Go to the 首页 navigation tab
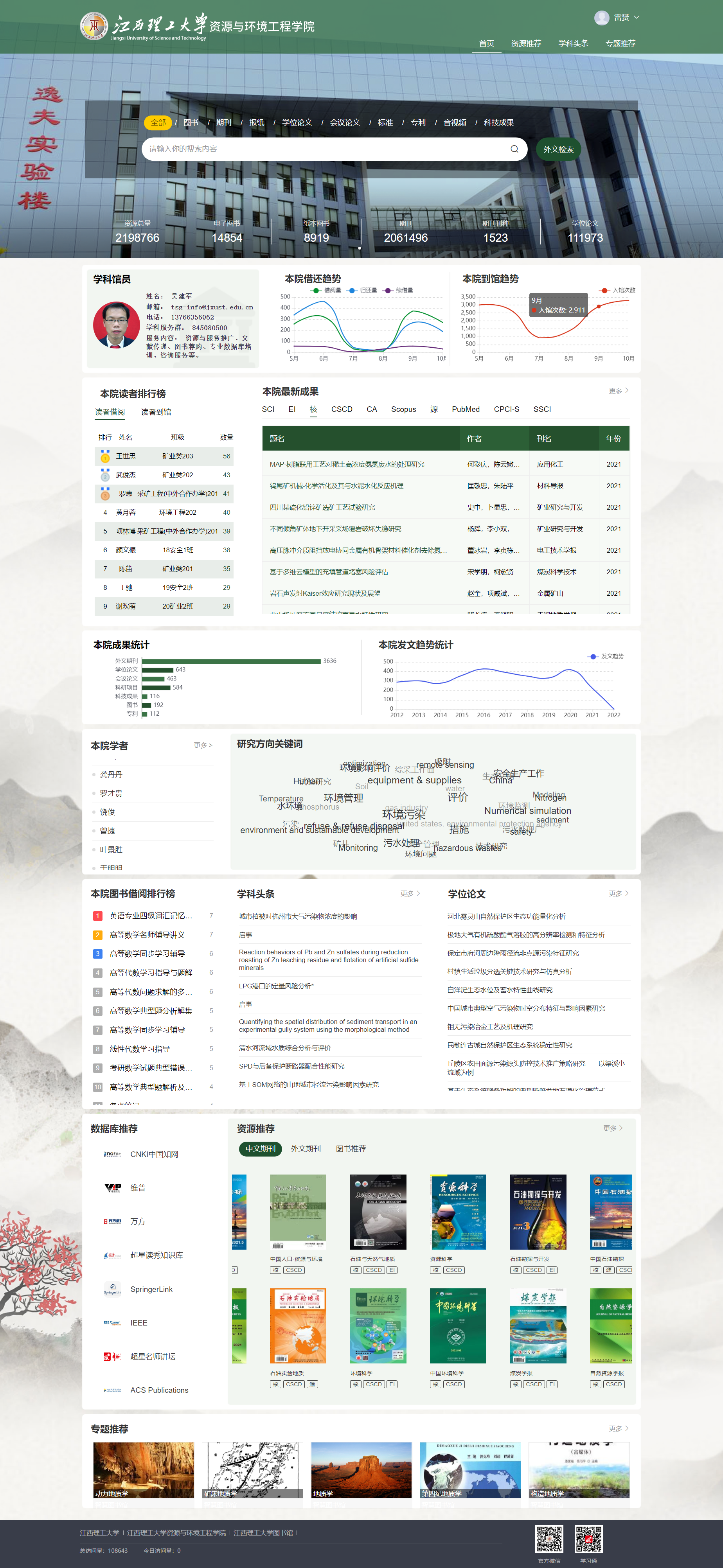 point(486,43)
